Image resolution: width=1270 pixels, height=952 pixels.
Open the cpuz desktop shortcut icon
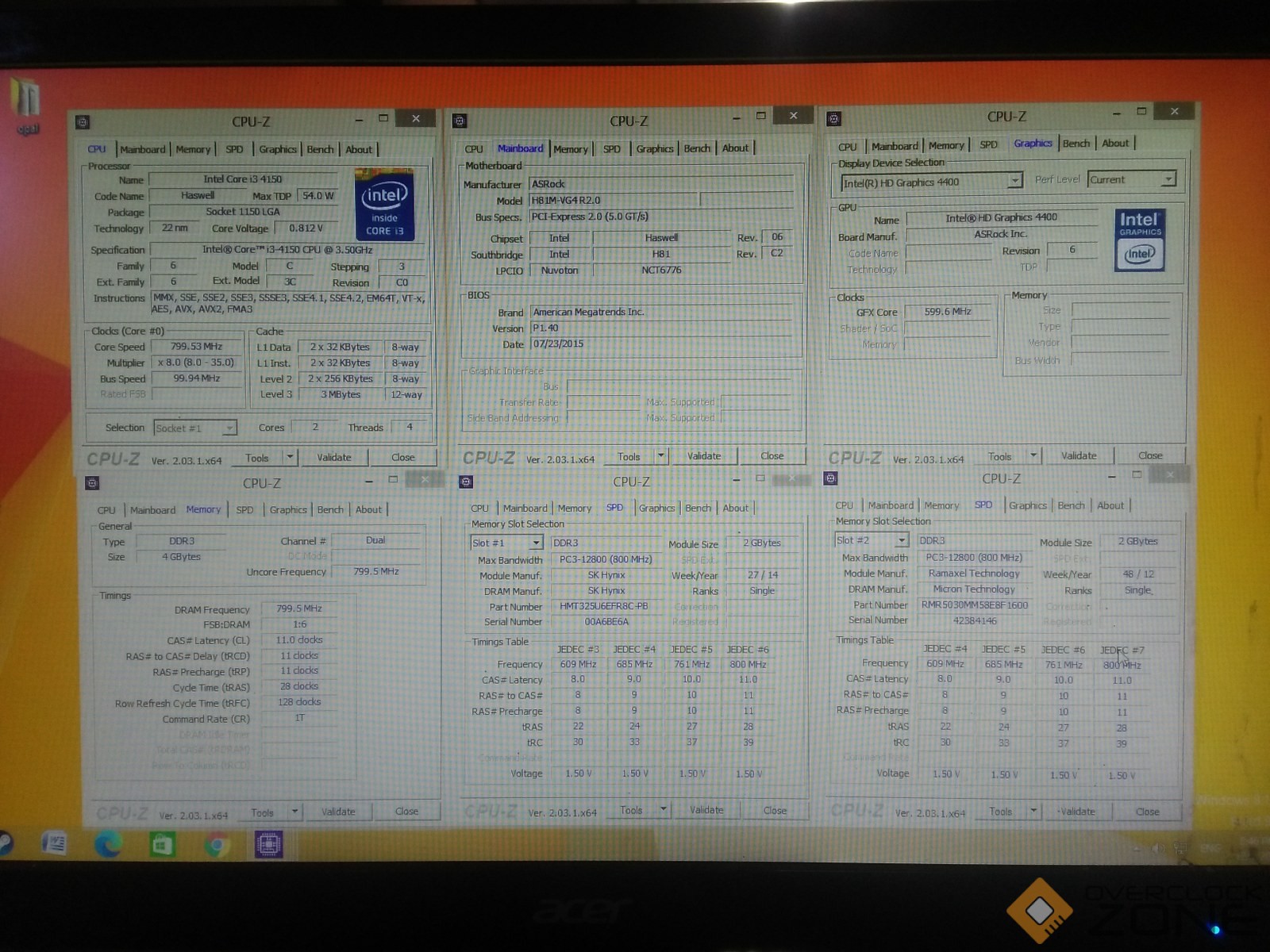(25, 107)
